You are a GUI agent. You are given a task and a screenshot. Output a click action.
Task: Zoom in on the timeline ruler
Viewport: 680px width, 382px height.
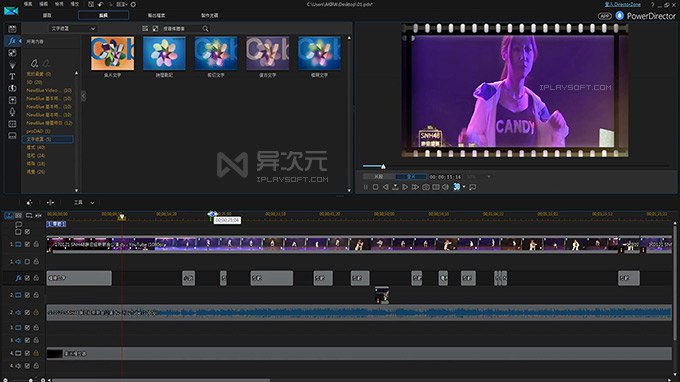tap(43, 380)
